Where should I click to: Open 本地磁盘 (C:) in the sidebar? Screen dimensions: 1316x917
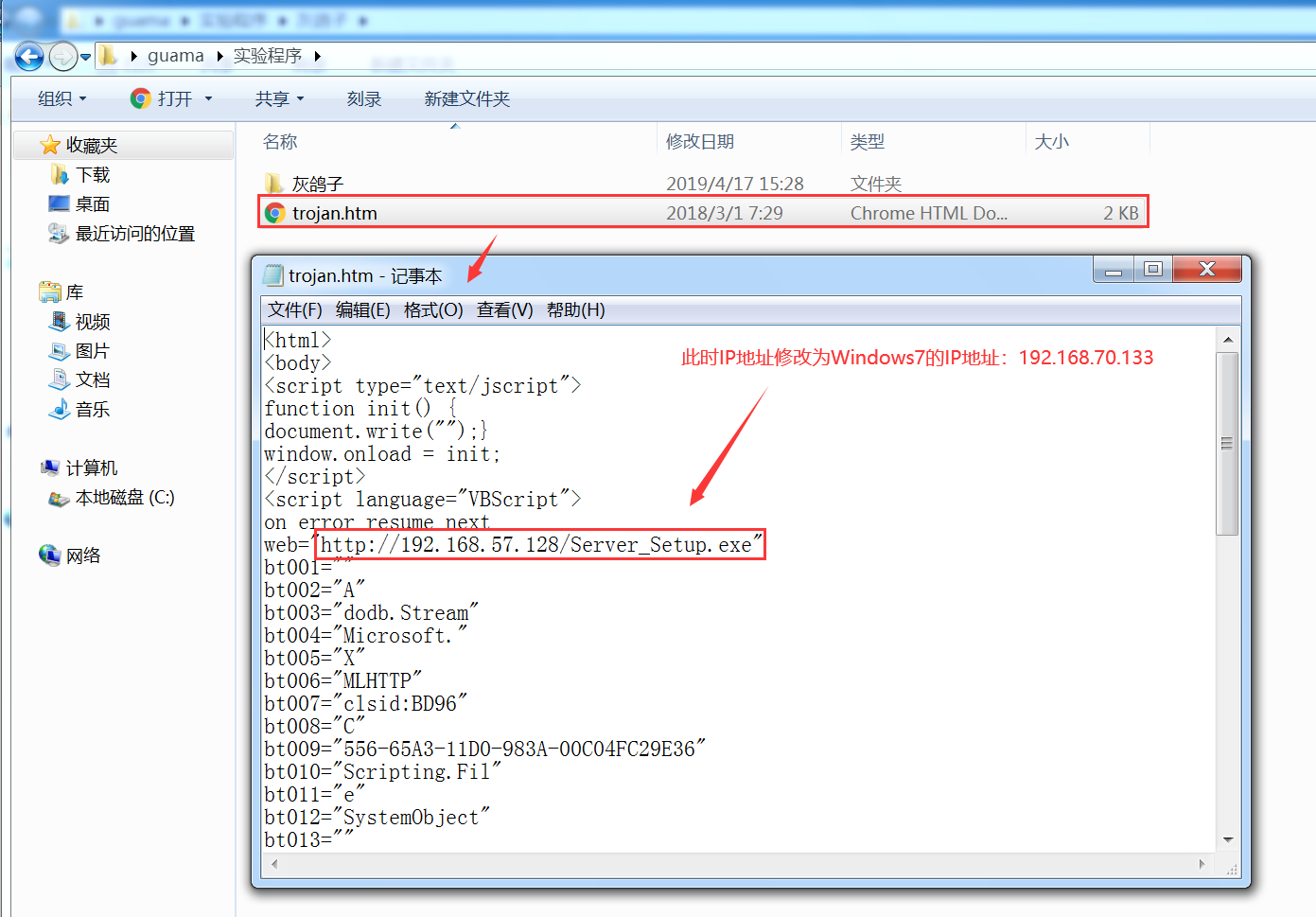pyautogui.click(x=125, y=498)
